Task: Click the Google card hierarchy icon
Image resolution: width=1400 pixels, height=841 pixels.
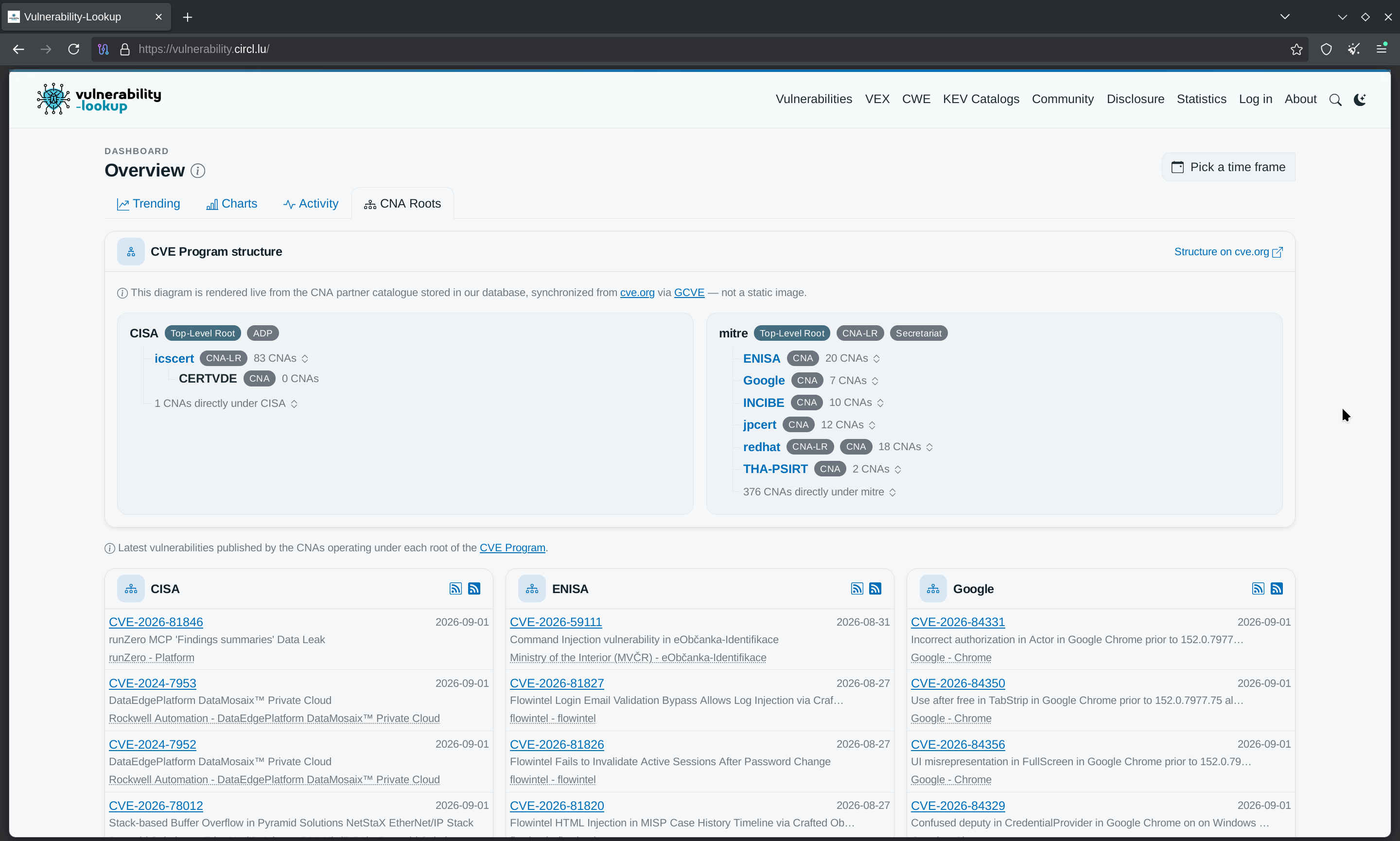Action: [933, 589]
